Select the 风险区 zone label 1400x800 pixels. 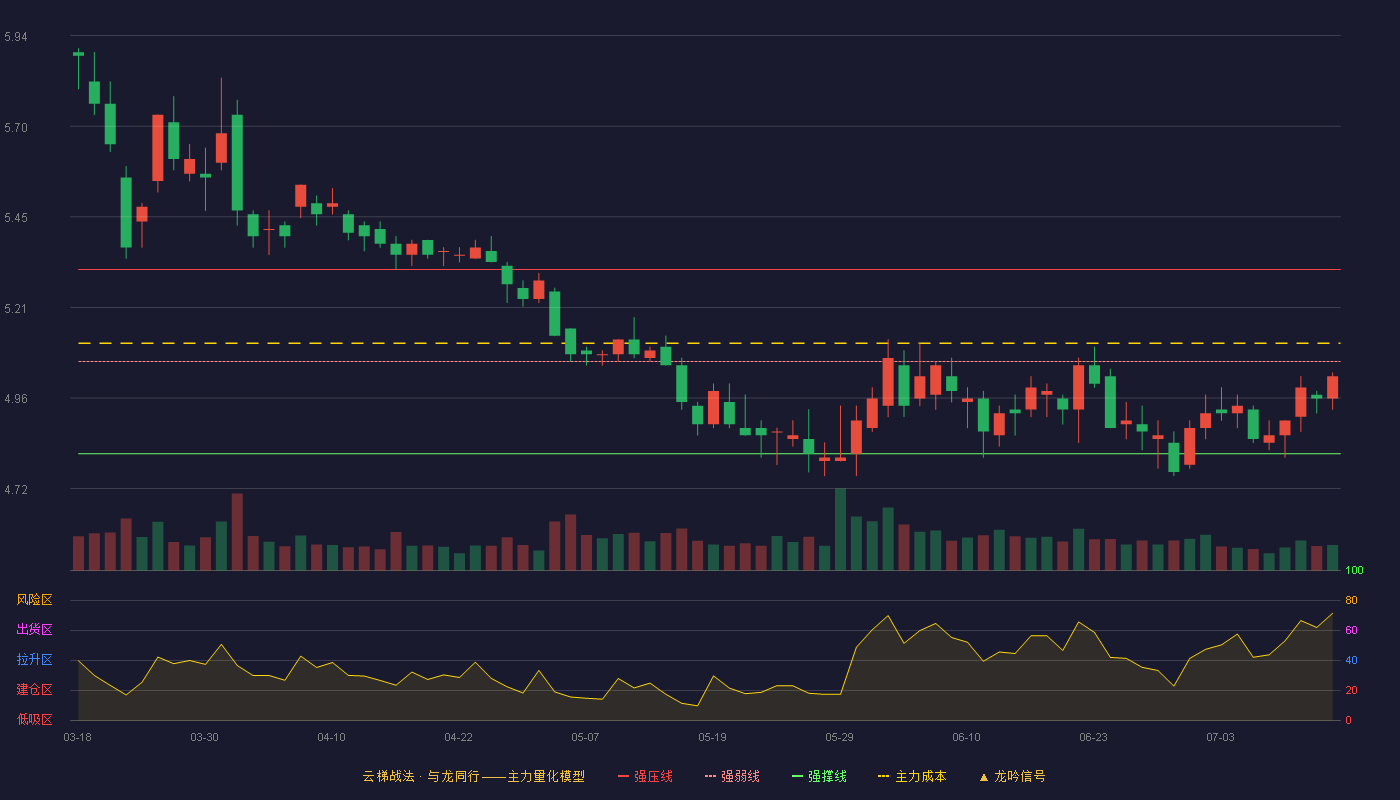click(x=34, y=600)
